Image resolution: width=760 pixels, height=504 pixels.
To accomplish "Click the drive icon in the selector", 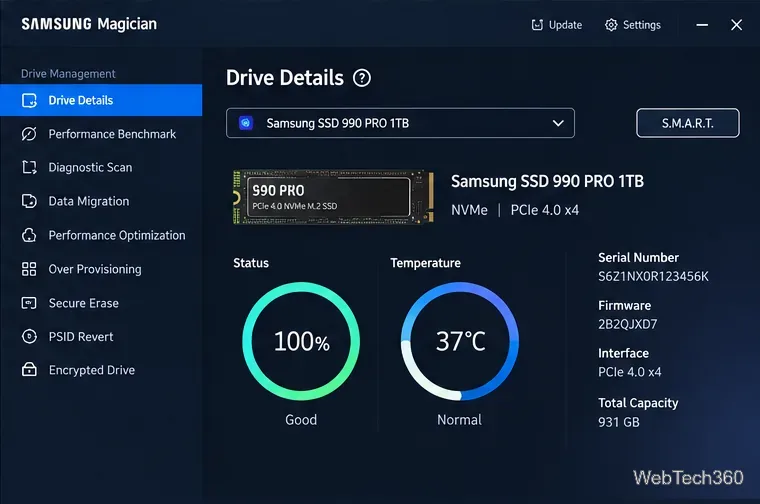I will click(246, 123).
